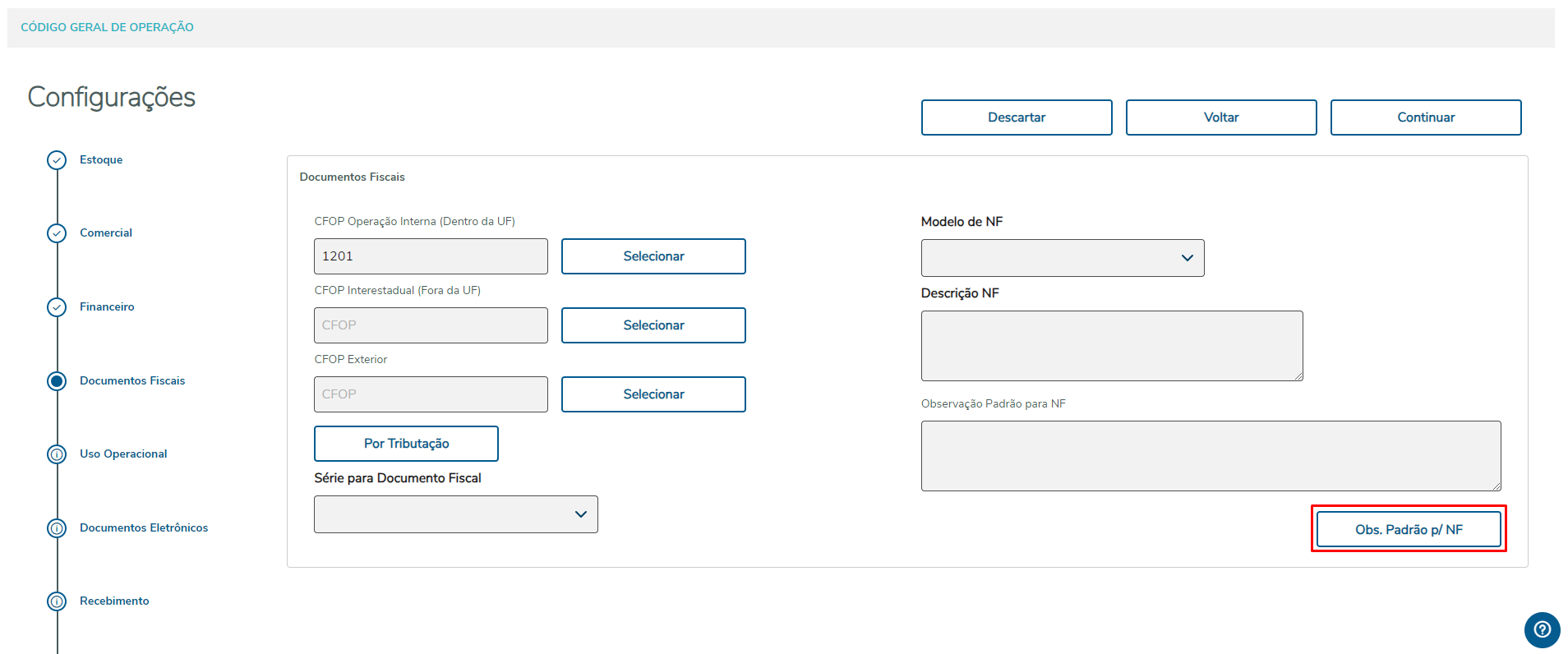1568x654 pixels.
Task: Open the Uso Operacional step label
Action: click(123, 454)
